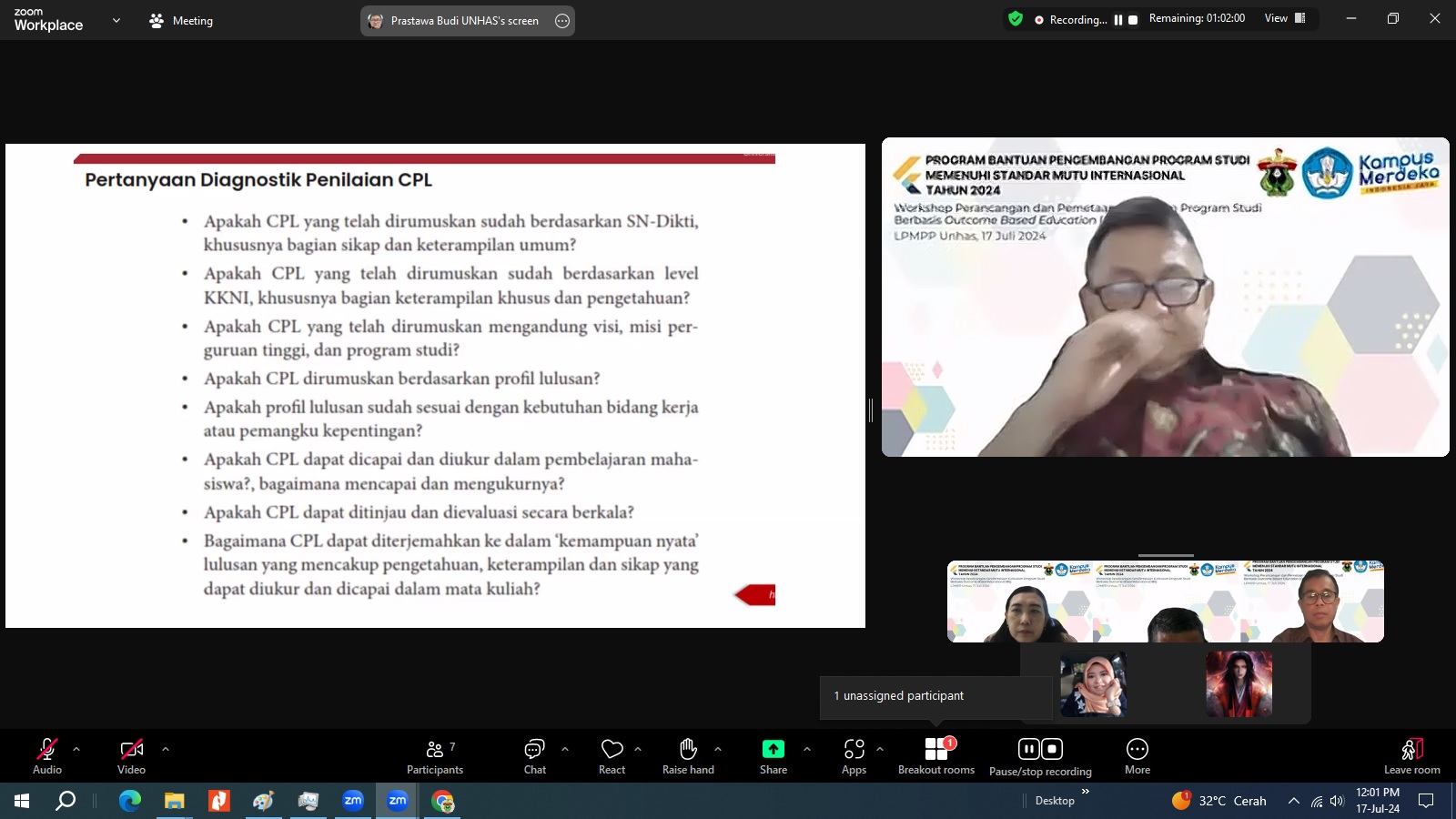Open video options with the Video chevron
Screen dimensions: 1456x819
click(165, 749)
